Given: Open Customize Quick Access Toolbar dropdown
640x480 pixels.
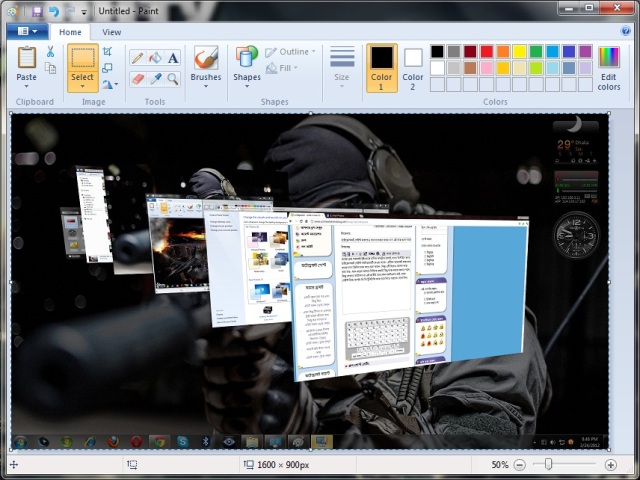Looking at the screenshot, I should 84,12.
